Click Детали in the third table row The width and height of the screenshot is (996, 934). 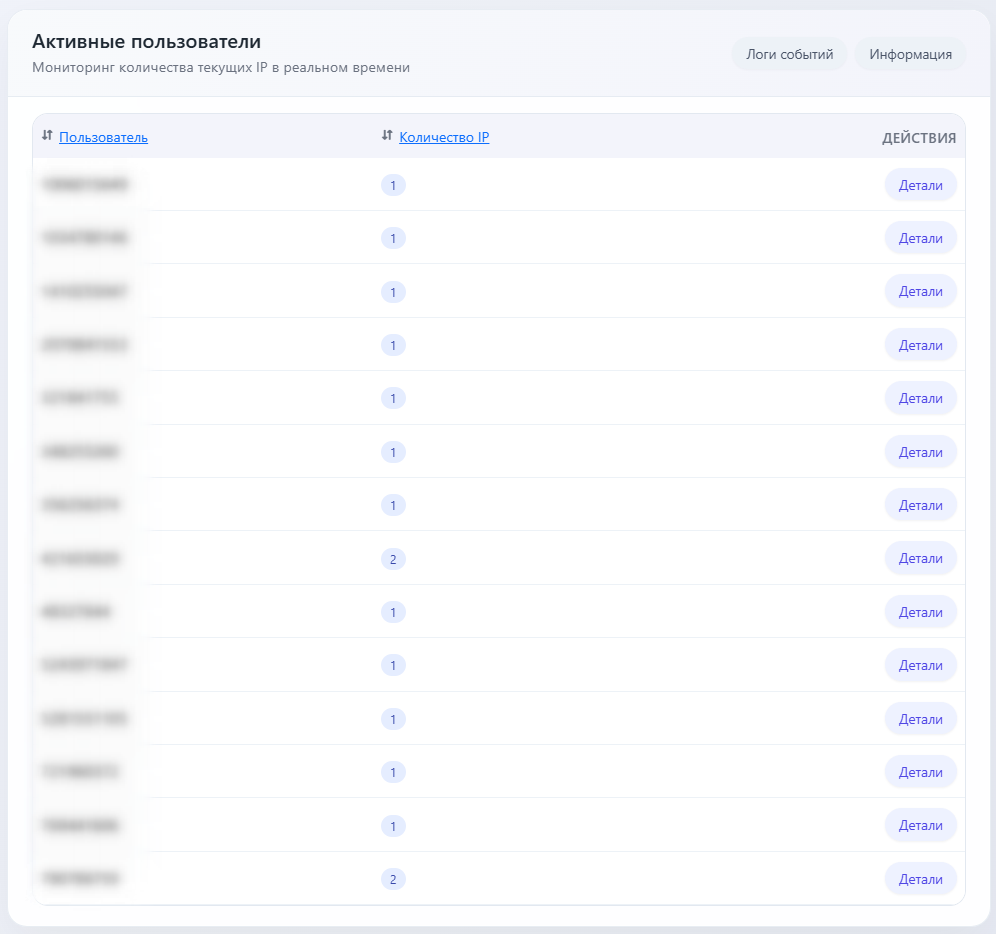920,291
